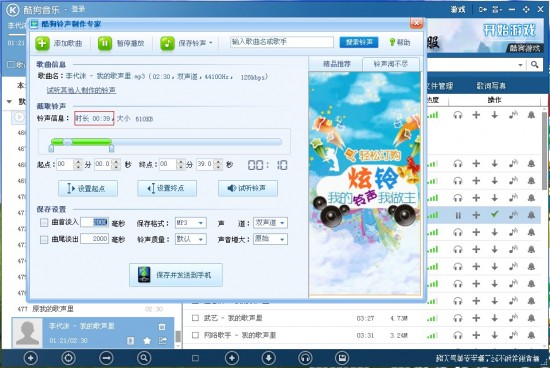The image size is (550, 368).
Task: Click the circled download arrow in bottom bar
Action: click(269, 358)
